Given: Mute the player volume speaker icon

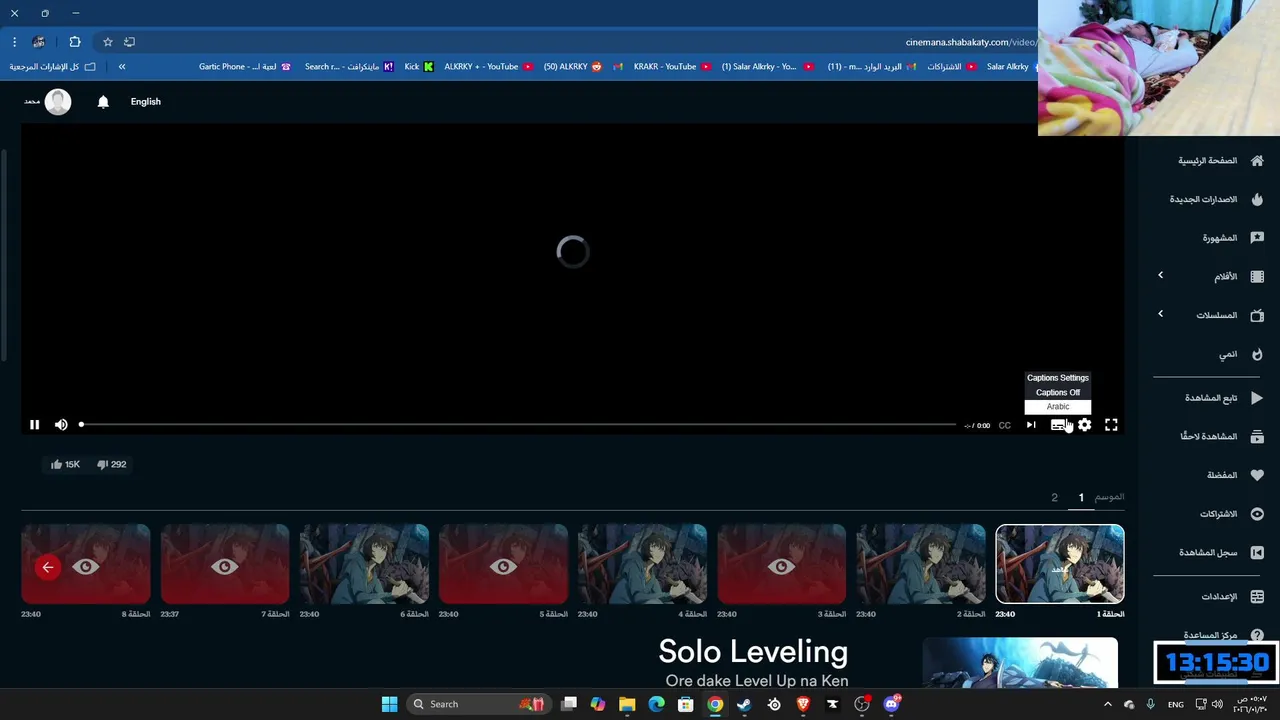Looking at the screenshot, I should 61,425.
